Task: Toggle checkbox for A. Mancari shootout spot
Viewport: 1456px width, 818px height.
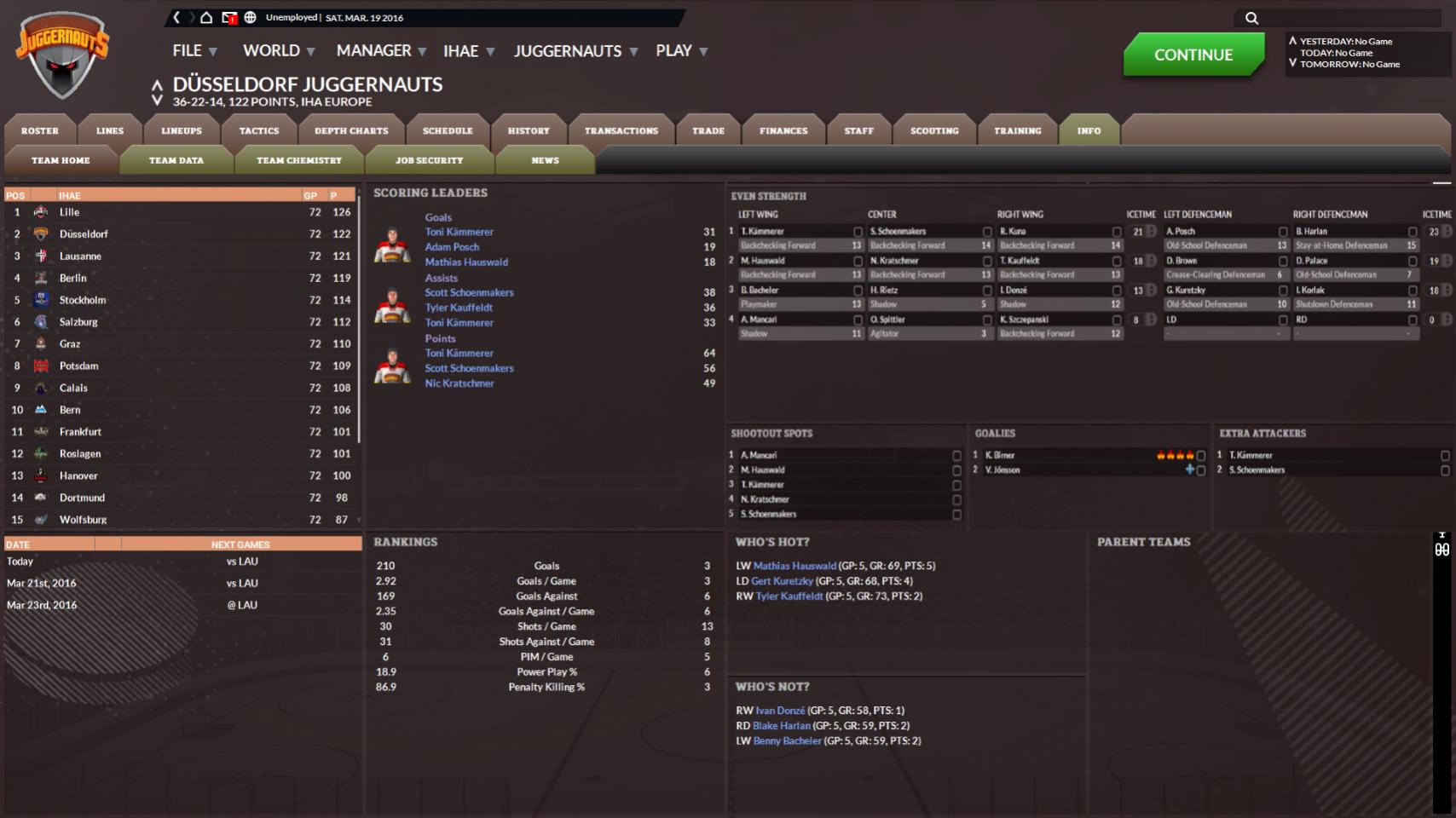Action: click(x=956, y=456)
